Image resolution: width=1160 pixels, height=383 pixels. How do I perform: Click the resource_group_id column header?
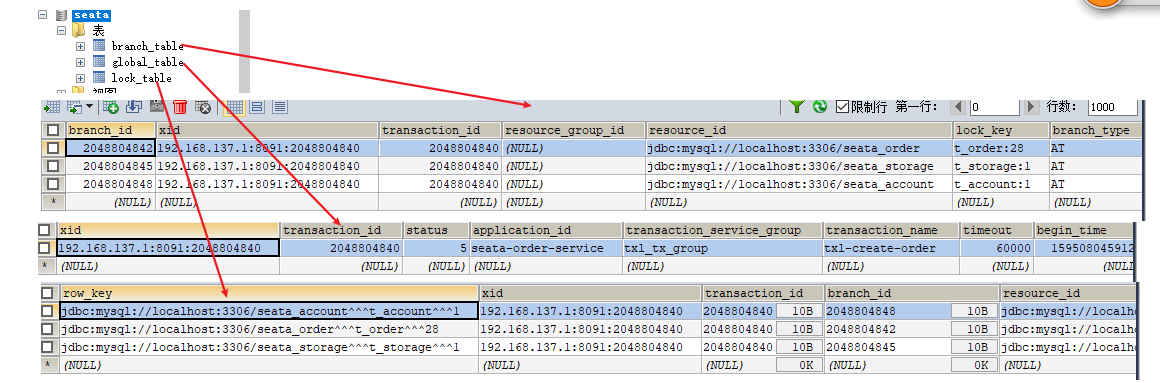coord(573,130)
